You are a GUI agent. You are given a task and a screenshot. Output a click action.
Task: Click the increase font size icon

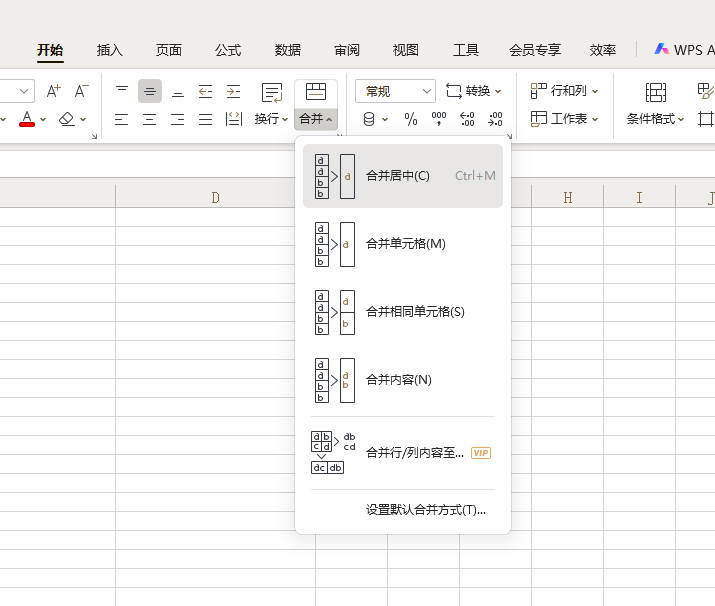tap(54, 91)
